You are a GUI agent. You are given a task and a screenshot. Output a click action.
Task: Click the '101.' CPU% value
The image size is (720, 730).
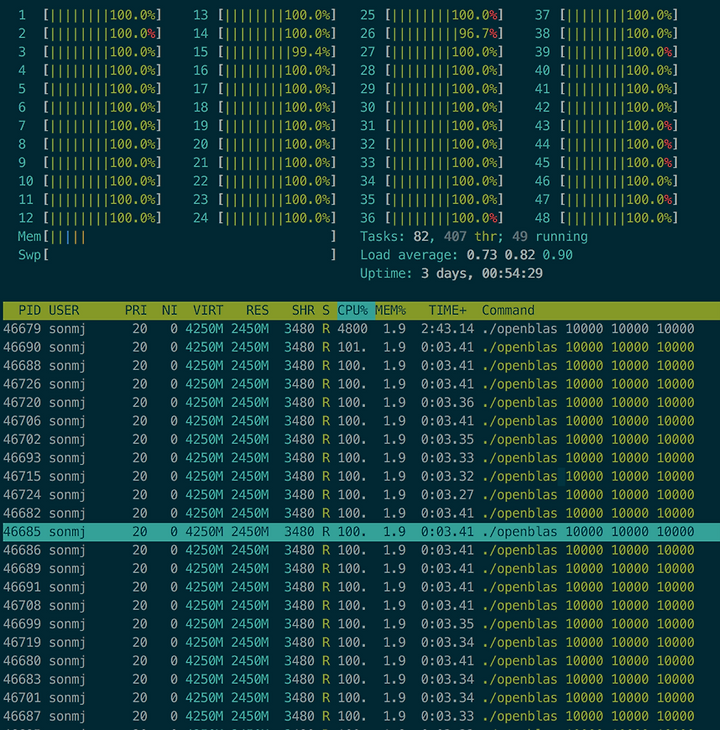coord(352,347)
